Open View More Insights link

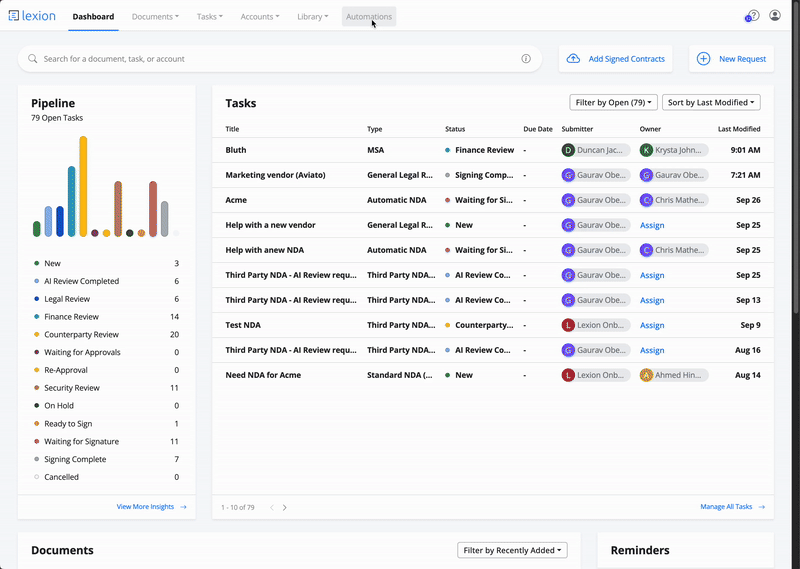(145, 507)
